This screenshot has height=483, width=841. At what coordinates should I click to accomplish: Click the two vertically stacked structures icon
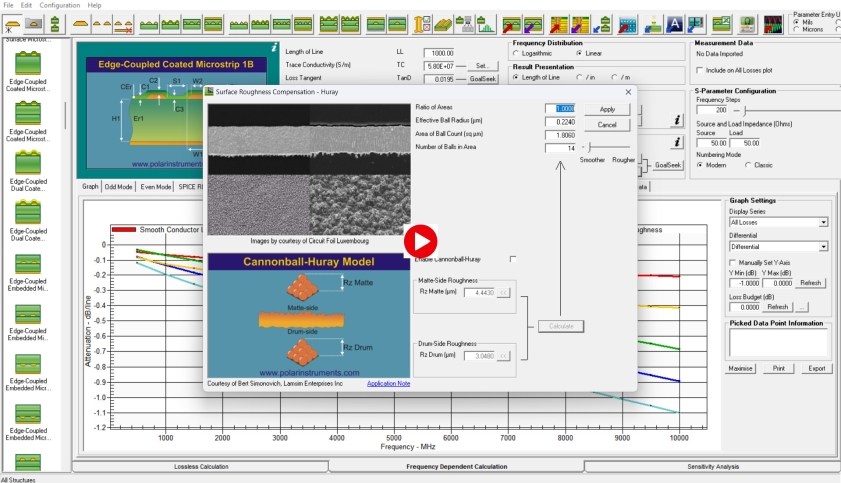(x=55, y=25)
